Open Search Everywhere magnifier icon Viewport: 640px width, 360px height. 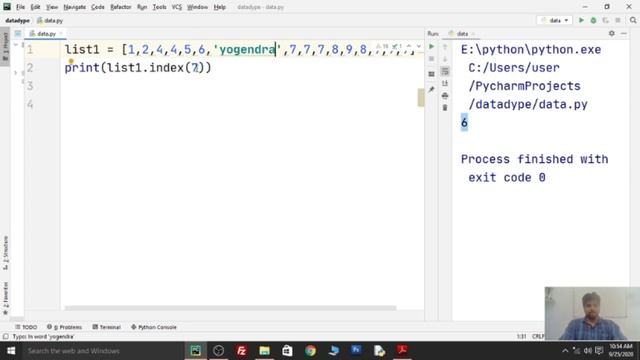[633, 20]
